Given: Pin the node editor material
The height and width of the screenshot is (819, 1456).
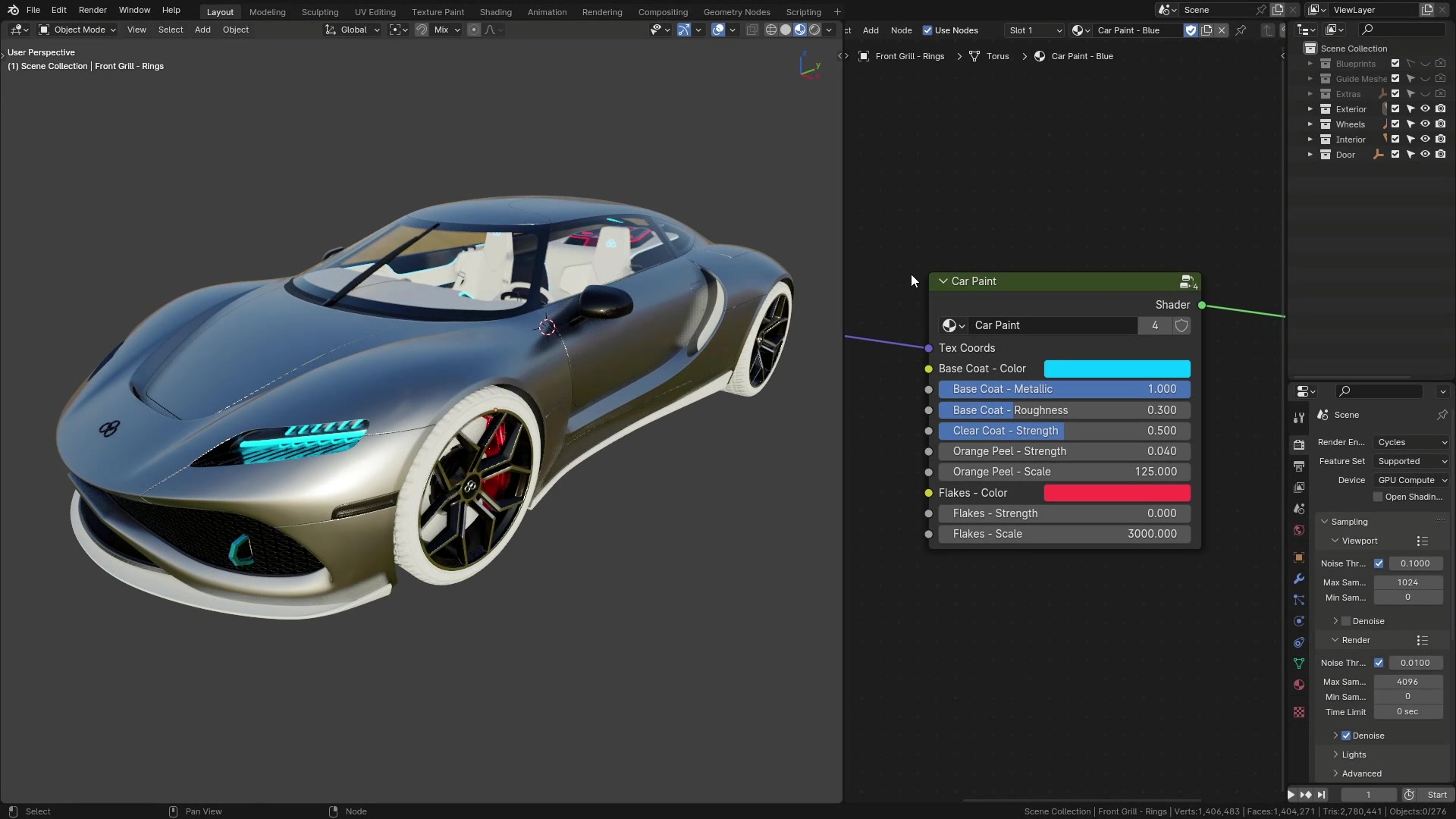Looking at the screenshot, I should 1241,30.
